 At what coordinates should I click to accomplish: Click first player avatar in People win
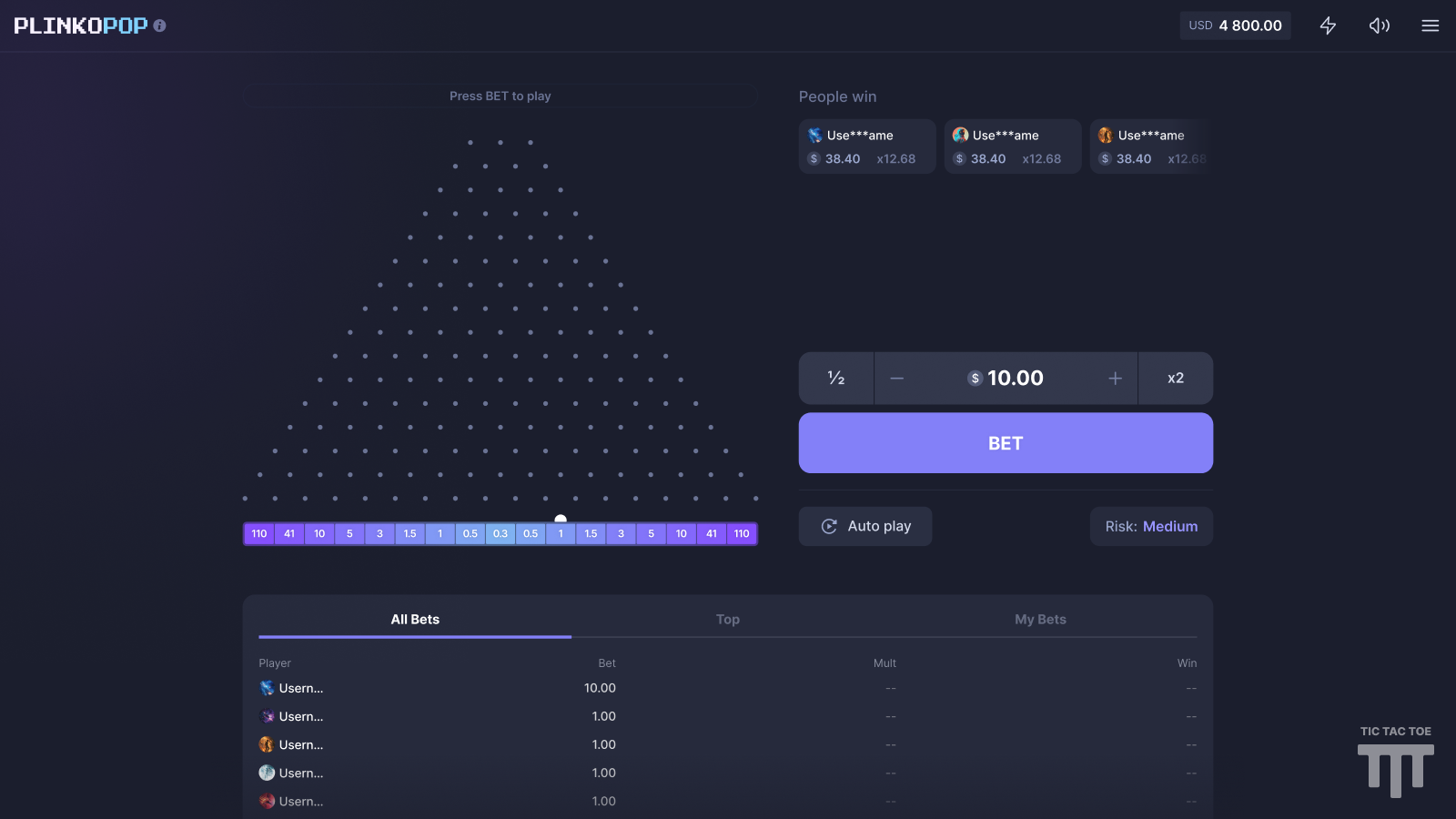pos(815,136)
